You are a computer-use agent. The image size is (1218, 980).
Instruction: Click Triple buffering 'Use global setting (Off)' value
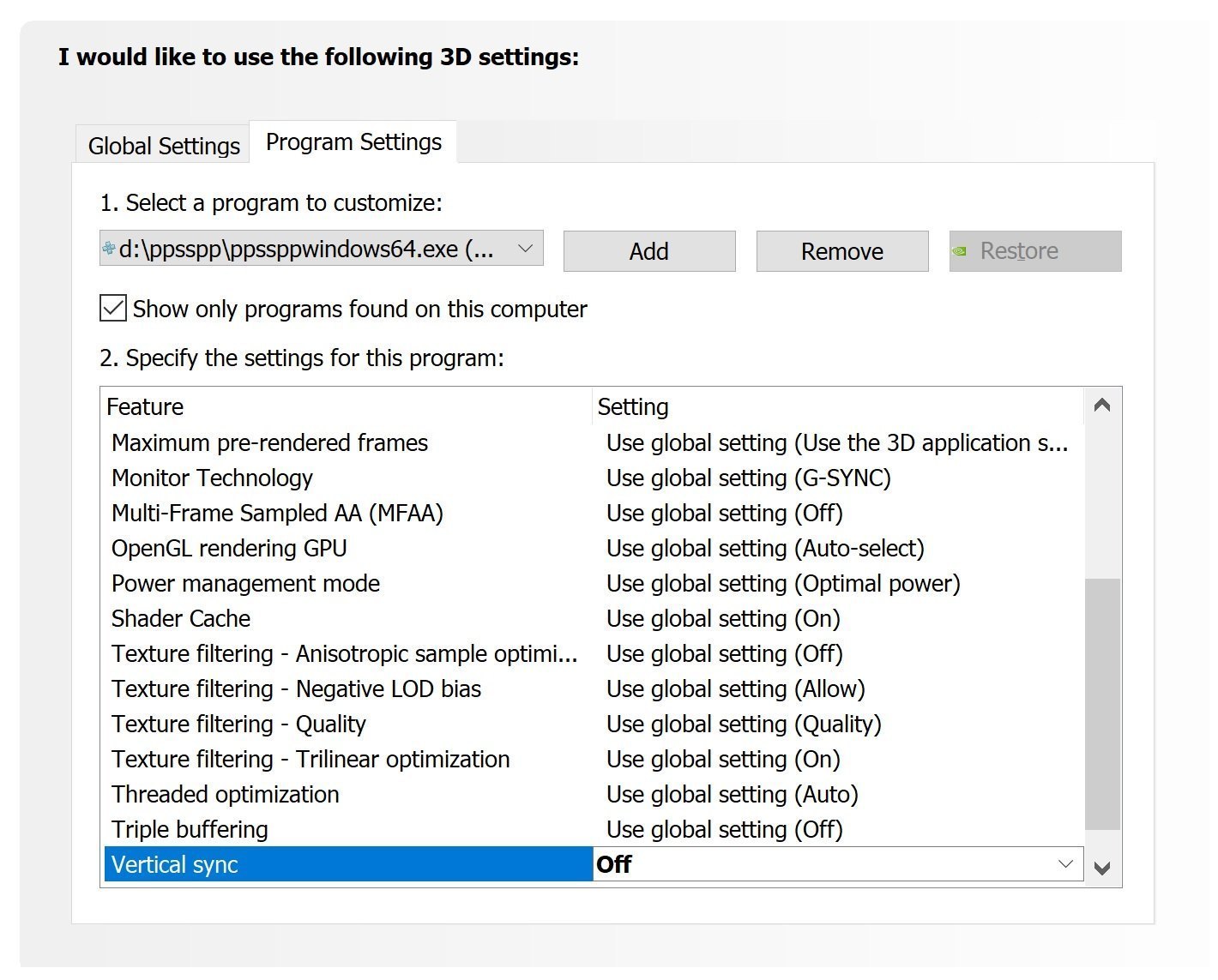(725, 829)
